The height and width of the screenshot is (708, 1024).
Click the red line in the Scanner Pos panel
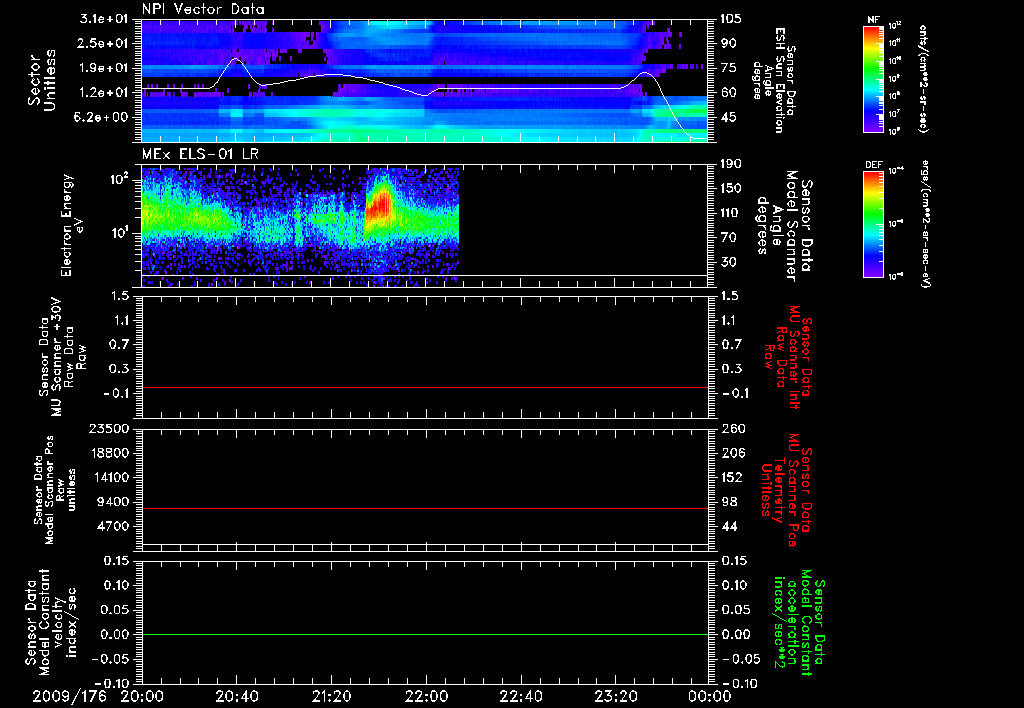(x=425, y=508)
